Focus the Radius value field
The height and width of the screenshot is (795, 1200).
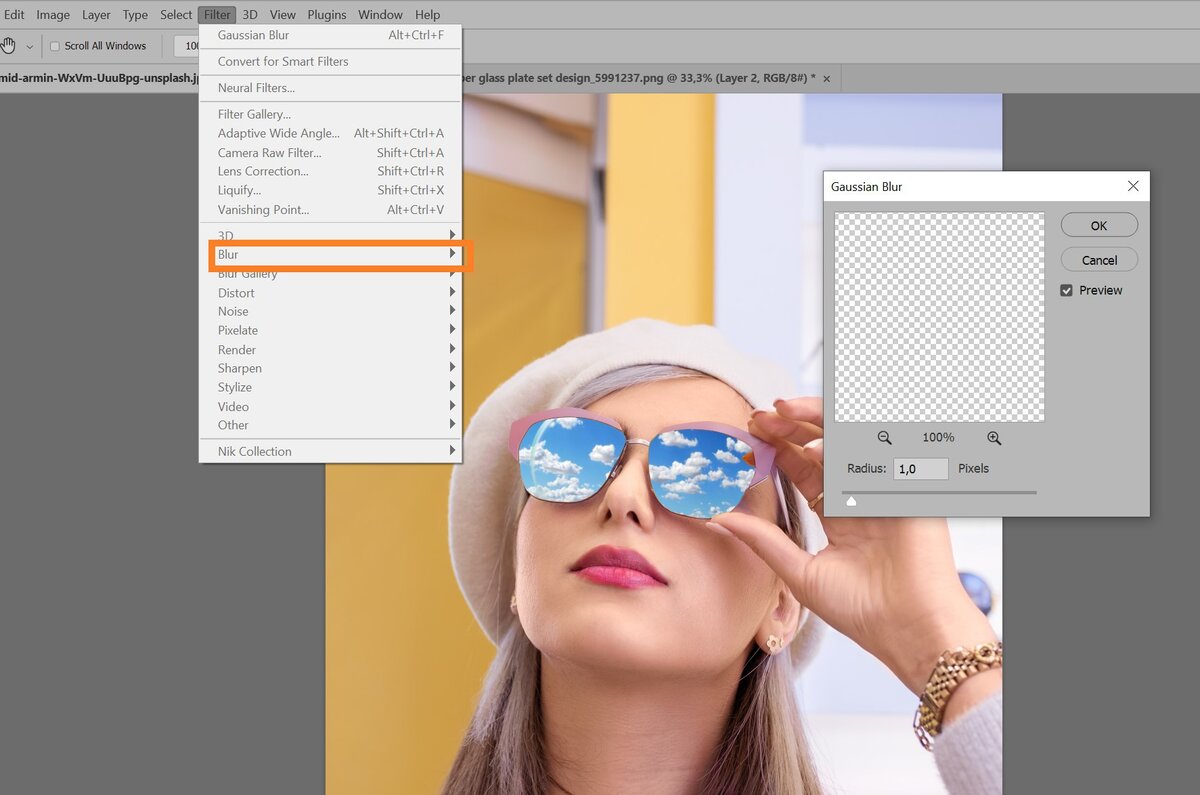point(920,469)
